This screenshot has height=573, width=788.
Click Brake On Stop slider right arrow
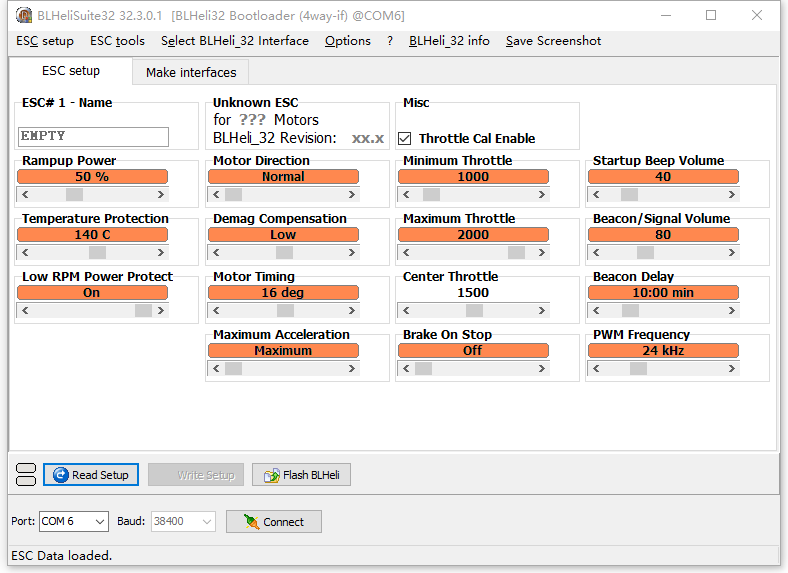(542, 368)
